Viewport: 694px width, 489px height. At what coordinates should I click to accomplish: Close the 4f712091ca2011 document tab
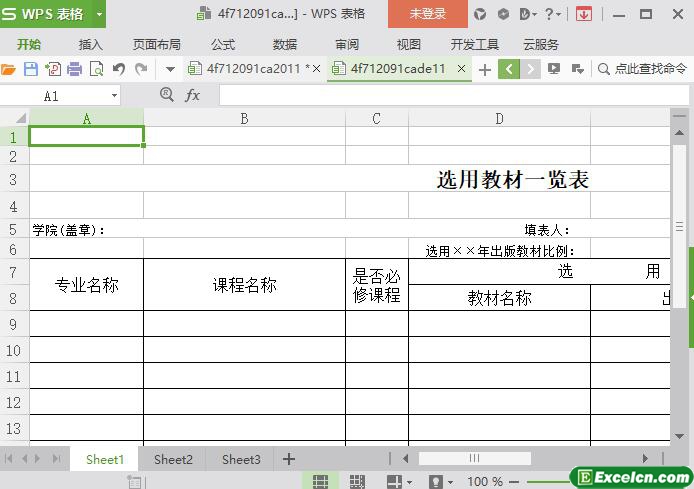click(316, 69)
